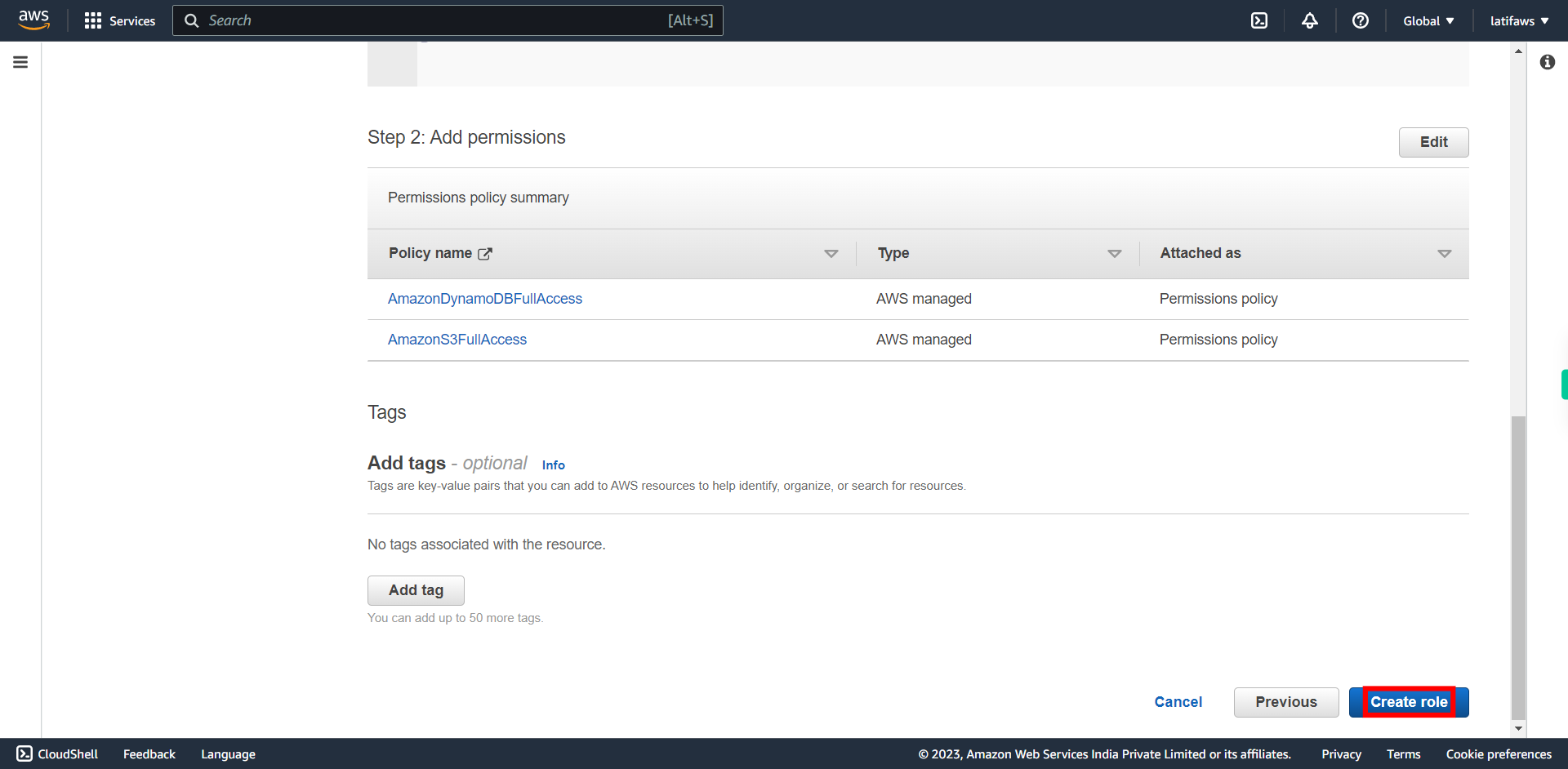Click external link icon beside Policy name
Viewport: 1568px width, 769px height.
tap(485, 254)
